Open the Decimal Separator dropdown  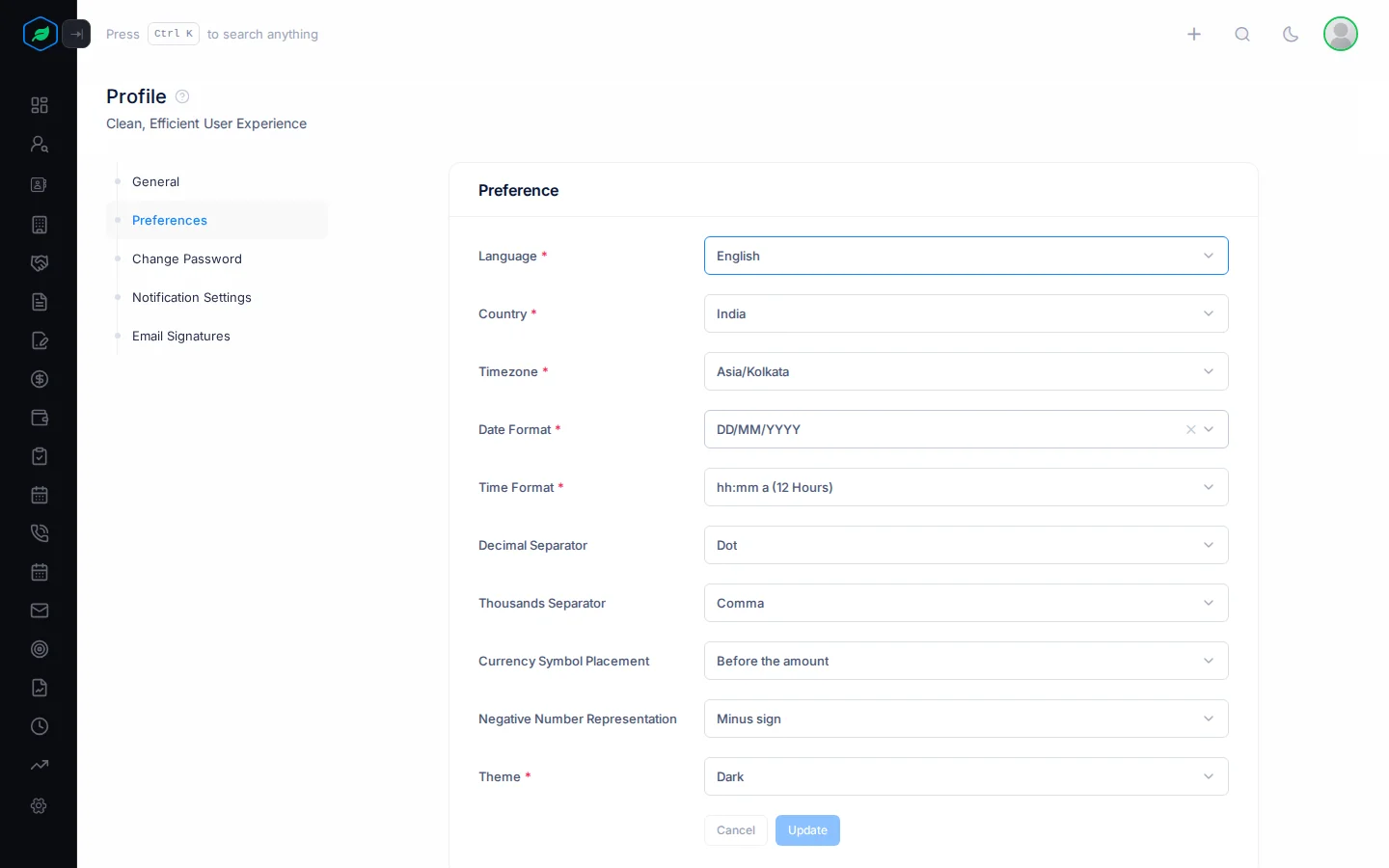(967, 545)
